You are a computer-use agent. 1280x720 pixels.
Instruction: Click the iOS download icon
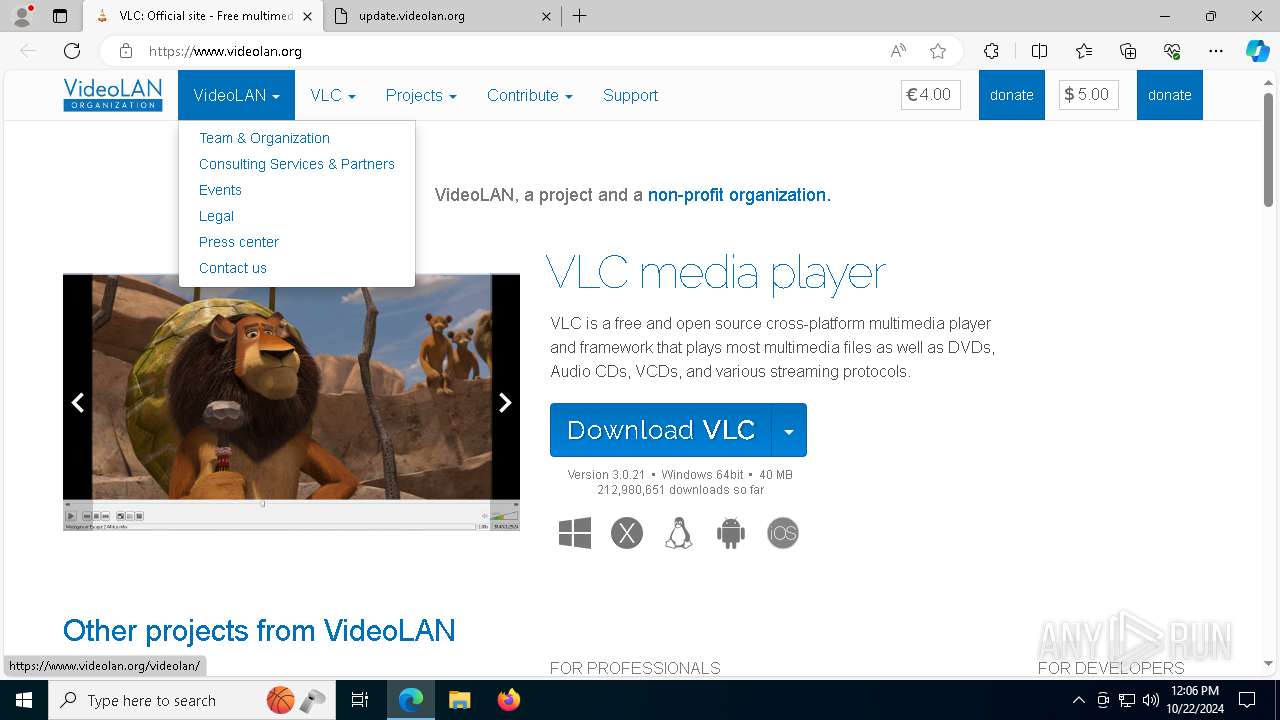(x=783, y=533)
